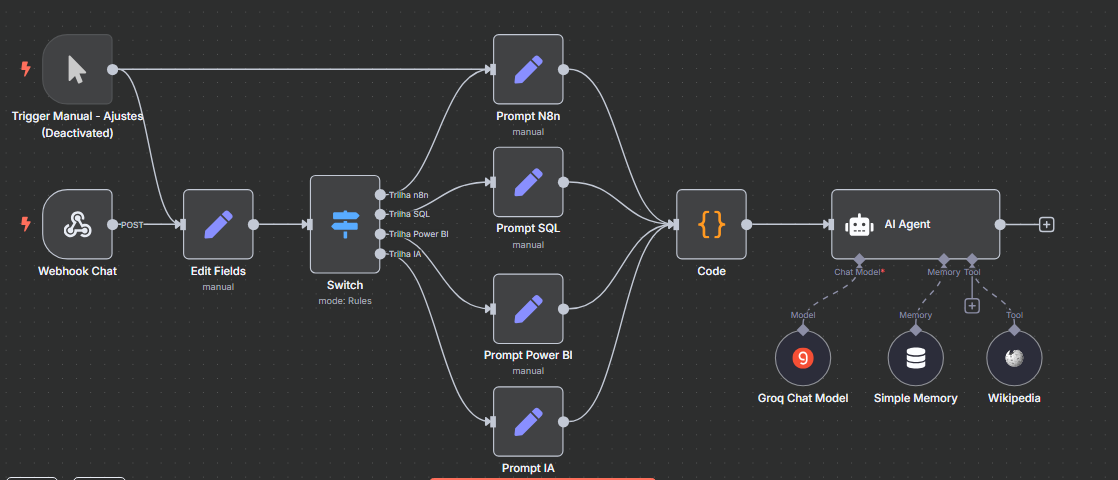Click the Prompt Power BI output connector
This screenshot has height=480, width=1118.
click(563, 309)
